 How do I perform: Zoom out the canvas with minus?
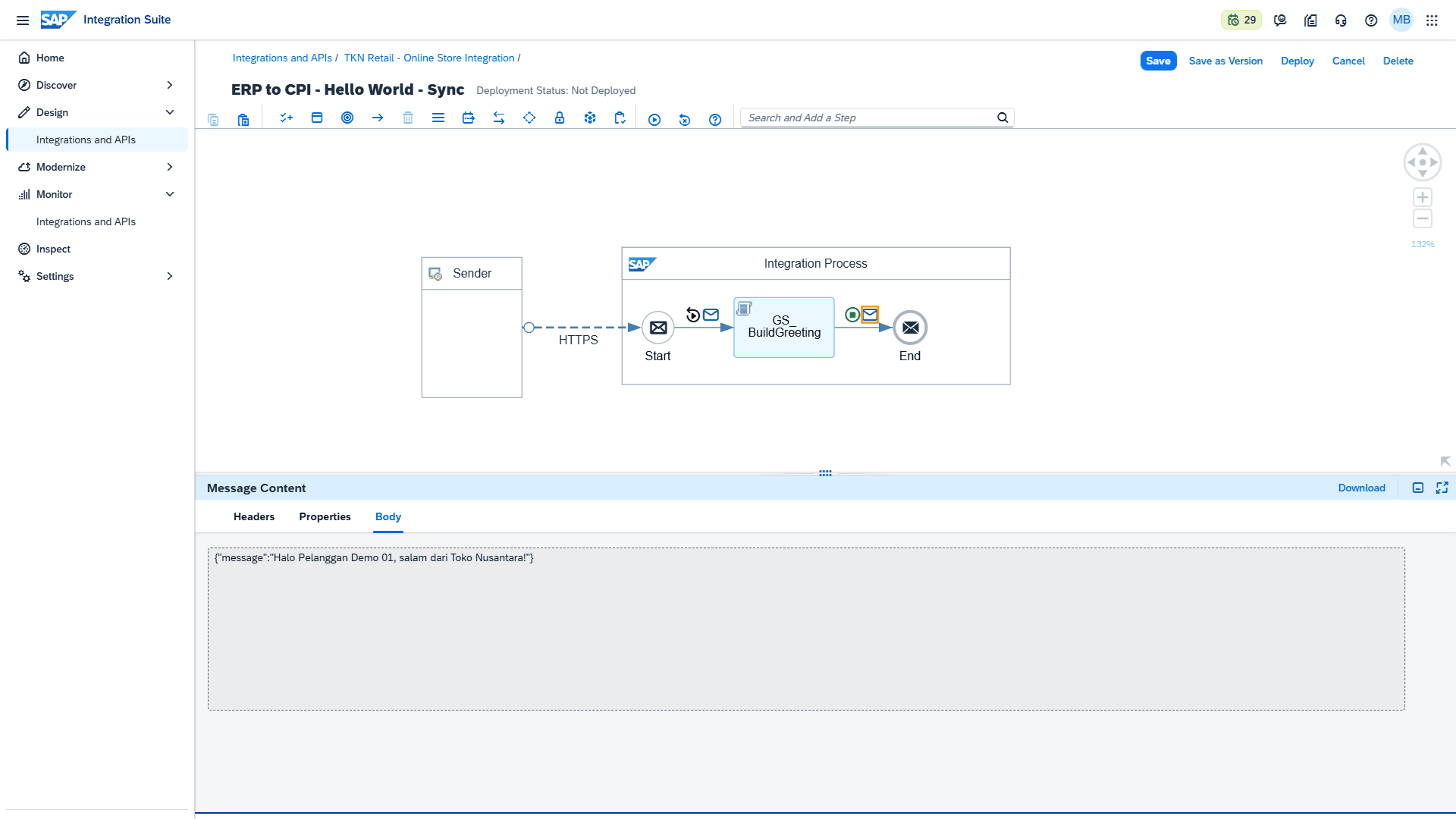1423,219
